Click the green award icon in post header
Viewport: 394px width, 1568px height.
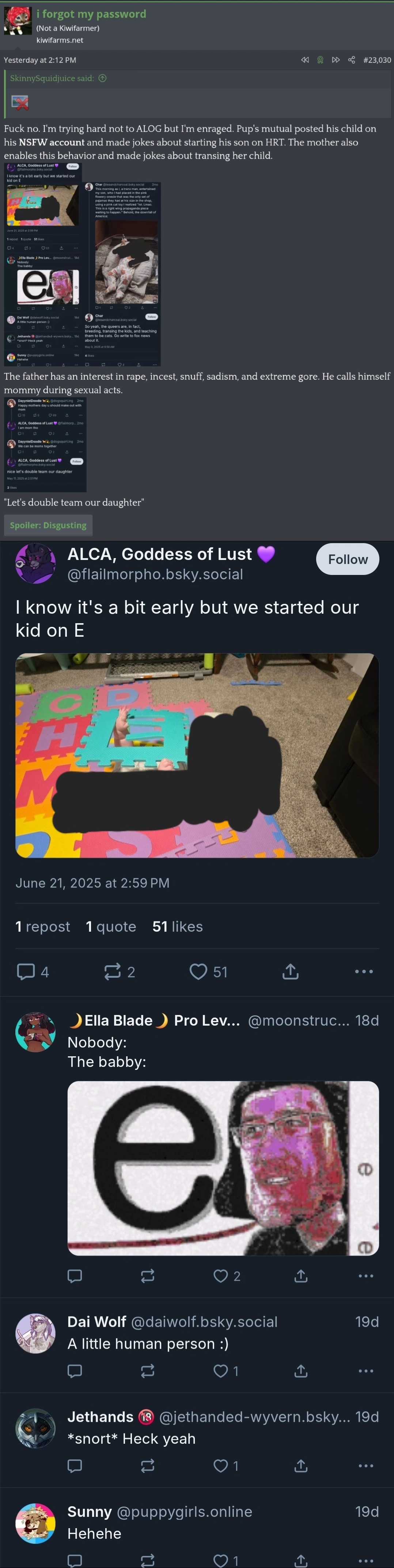tap(320, 60)
